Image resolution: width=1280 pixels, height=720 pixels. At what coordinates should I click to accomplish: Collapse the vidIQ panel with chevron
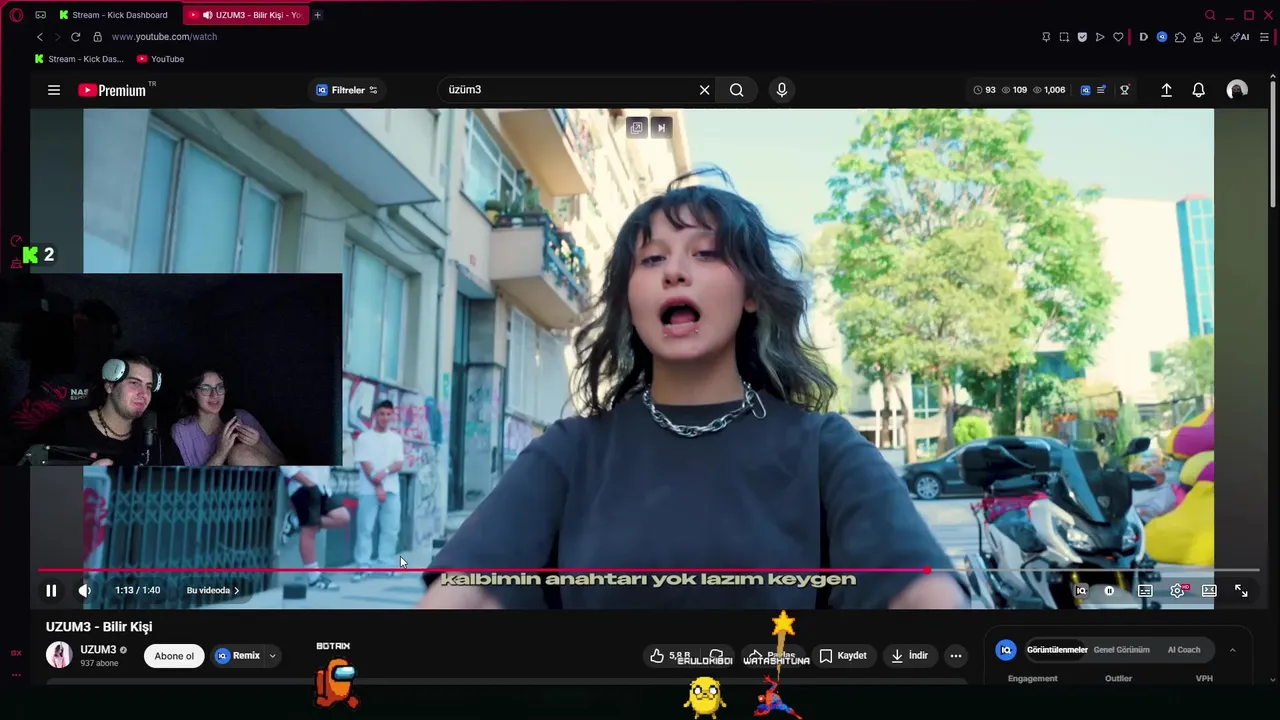[1232, 650]
